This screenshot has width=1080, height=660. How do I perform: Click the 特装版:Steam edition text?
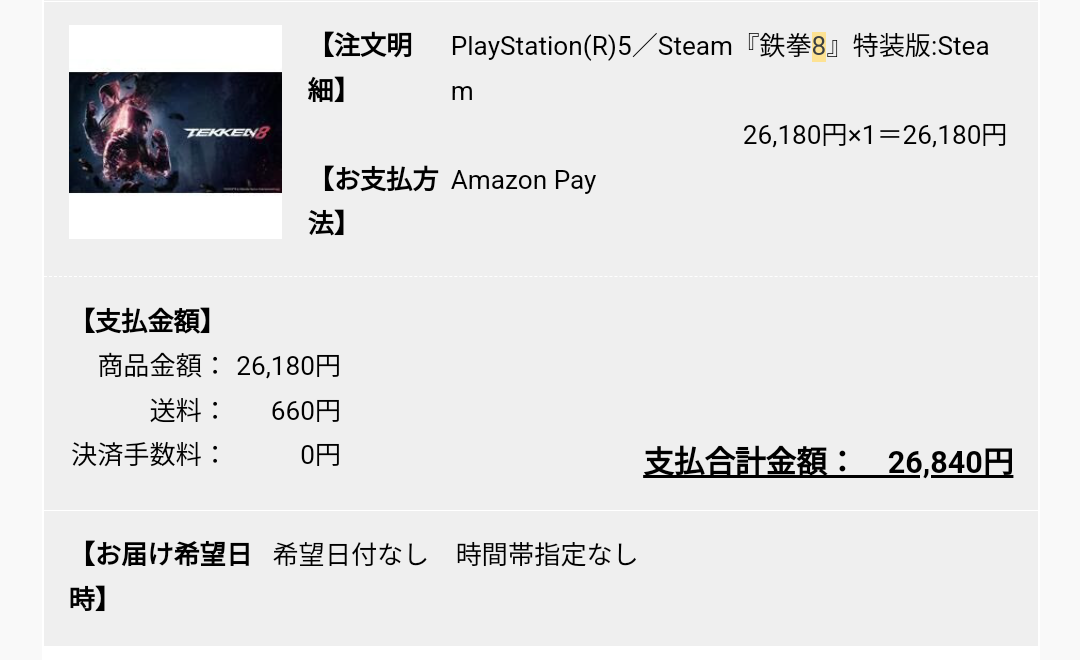[x=922, y=46]
